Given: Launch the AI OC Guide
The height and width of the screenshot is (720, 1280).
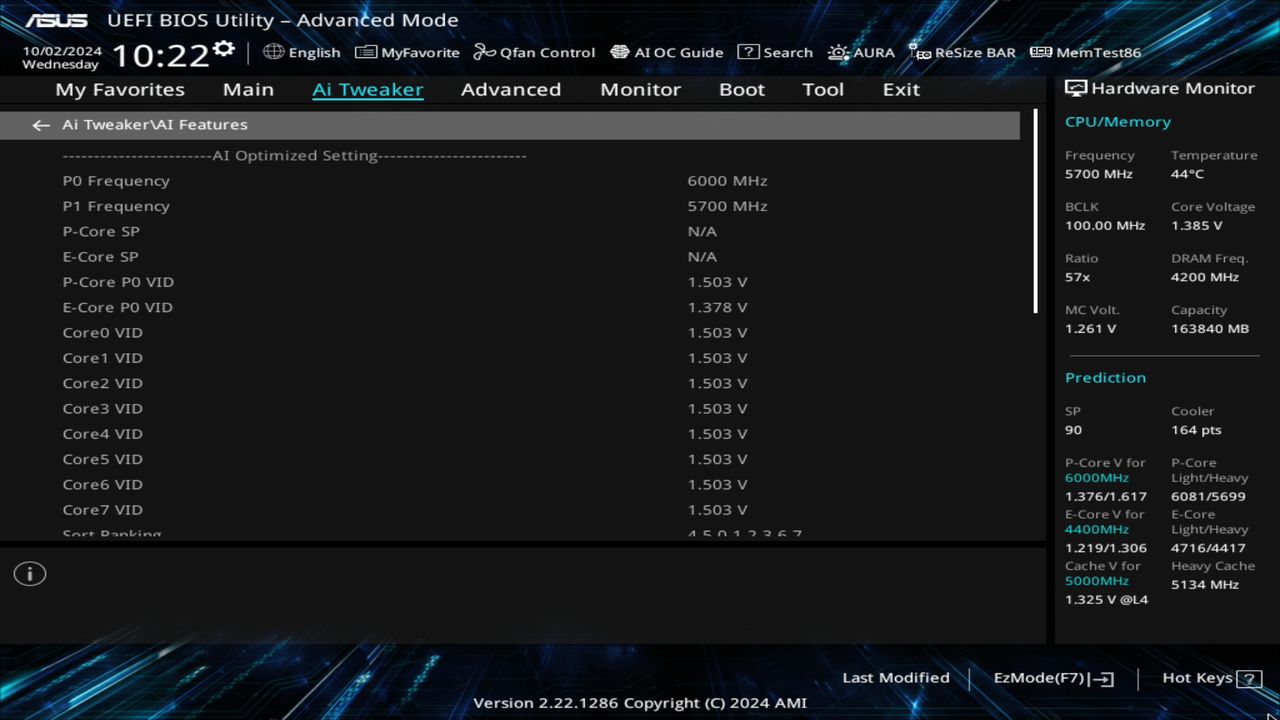Looking at the screenshot, I should click(x=667, y=52).
